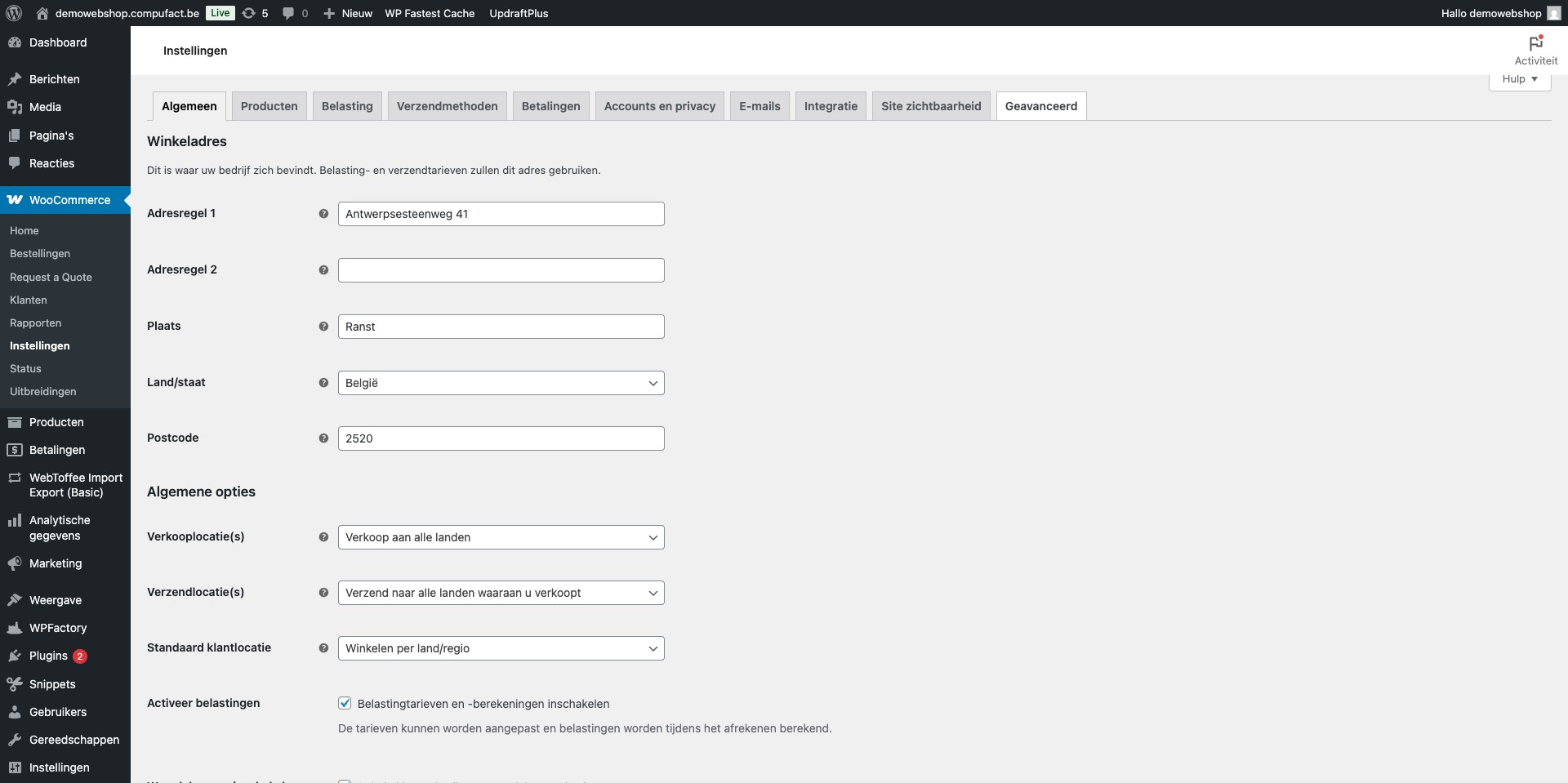The height and width of the screenshot is (783, 1568).
Task: Click the user avatar beside Hallo demowebshop
Action: tap(1553, 13)
